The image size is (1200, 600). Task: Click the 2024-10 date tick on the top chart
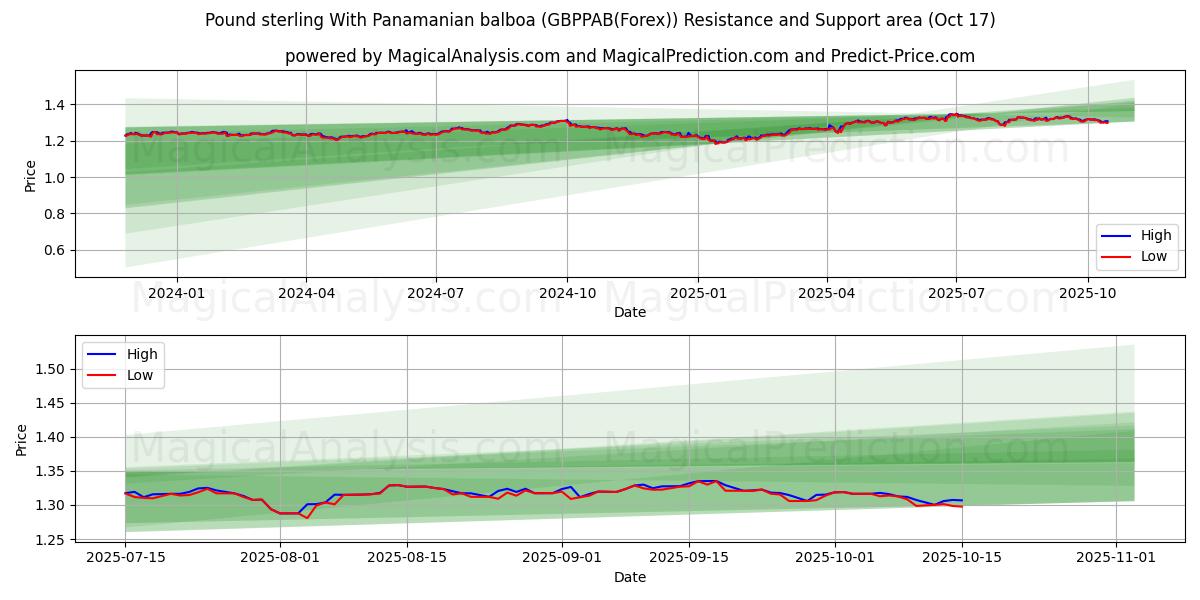coord(567,293)
